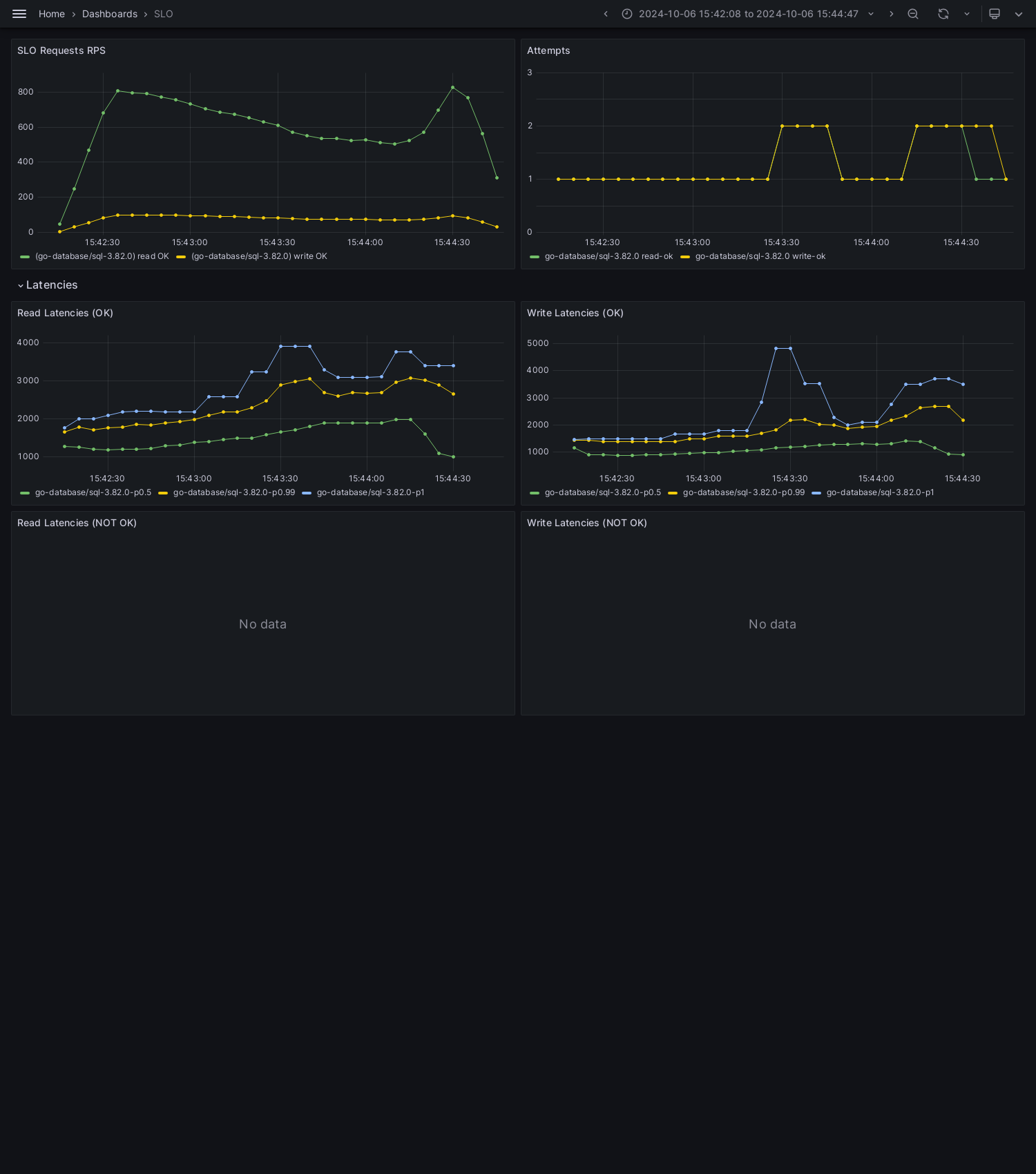Image resolution: width=1036 pixels, height=1174 pixels.
Task: Click 800 y-axis label in RPS panel
Action: coord(26,92)
